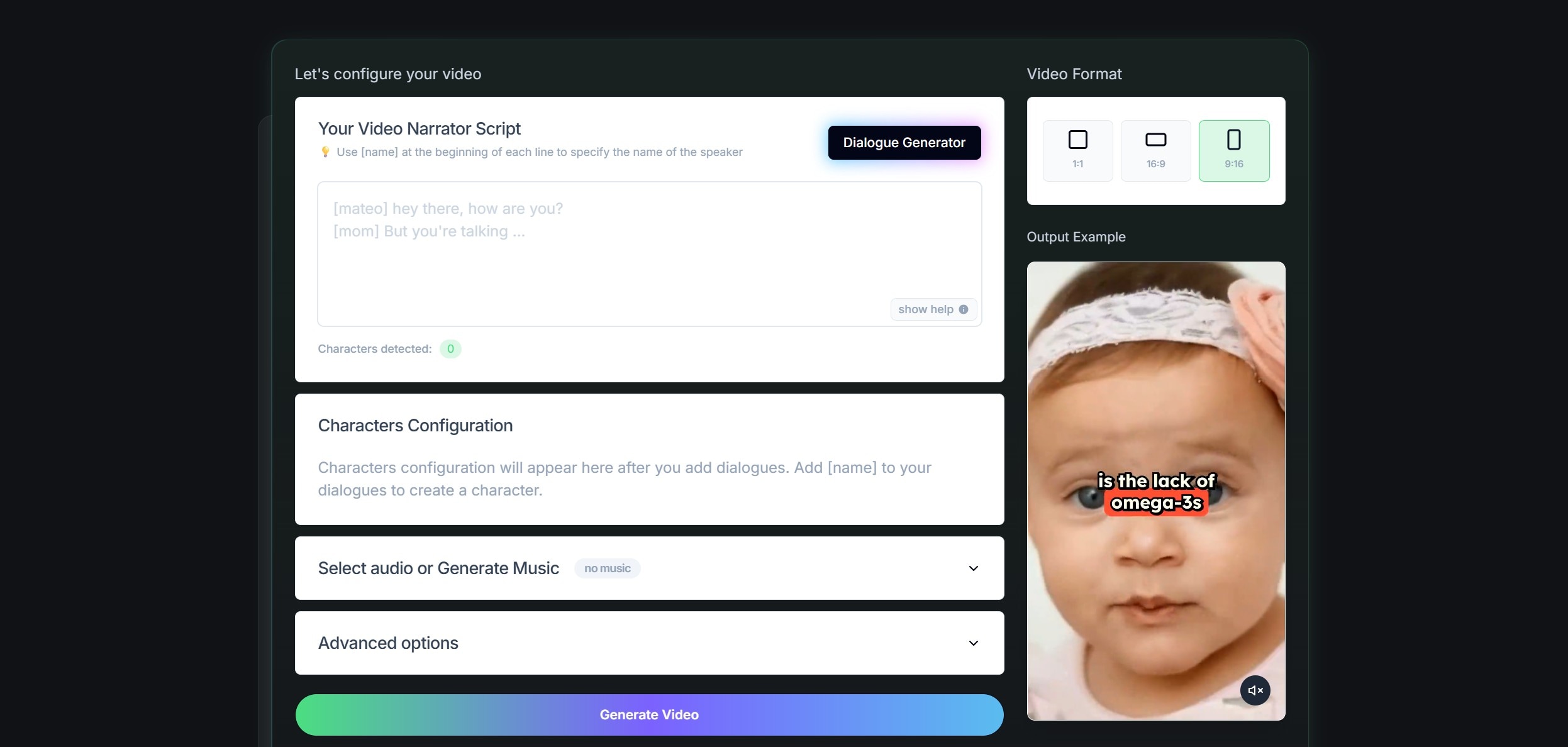Click the Output Example label

(x=1076, y=237)
